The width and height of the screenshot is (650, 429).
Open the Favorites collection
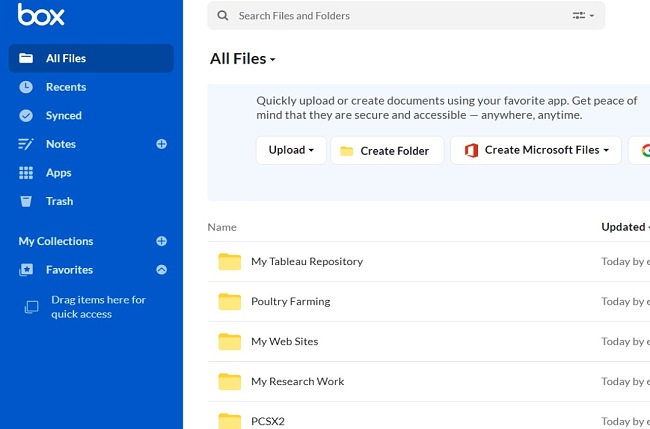coord(69,270)
